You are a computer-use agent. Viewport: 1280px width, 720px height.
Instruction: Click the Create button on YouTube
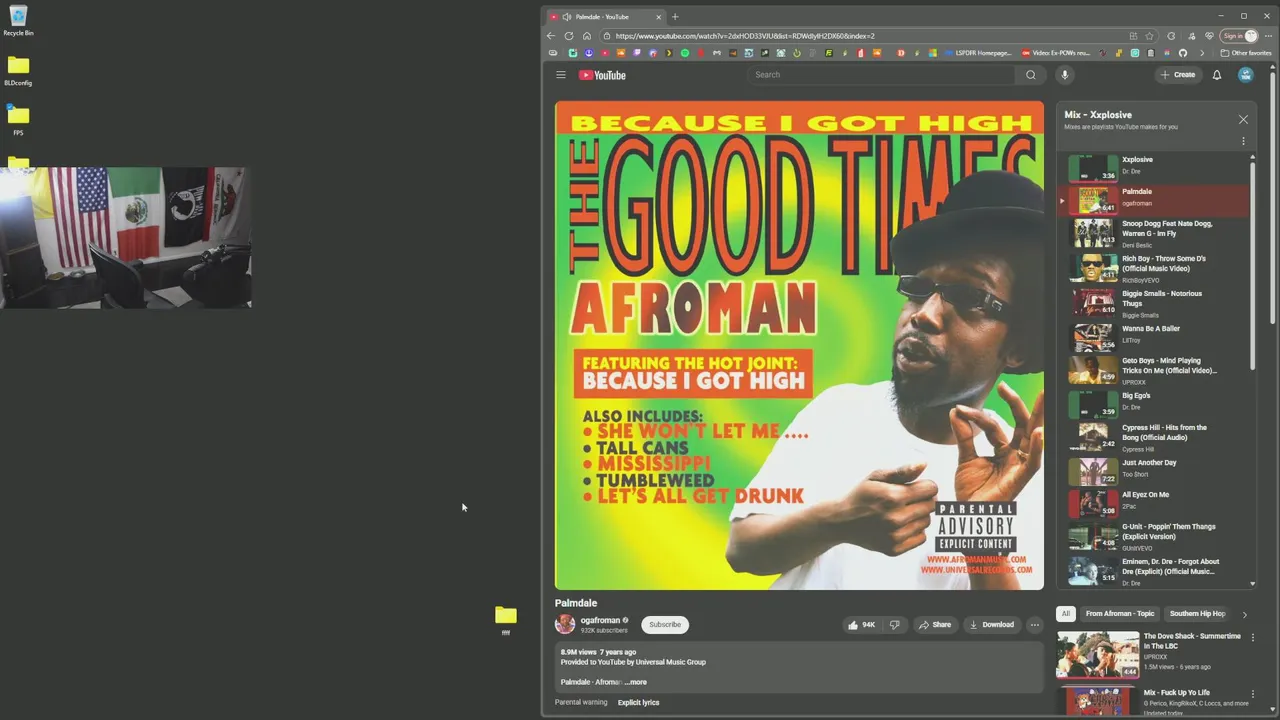[x=1178, y=75]
